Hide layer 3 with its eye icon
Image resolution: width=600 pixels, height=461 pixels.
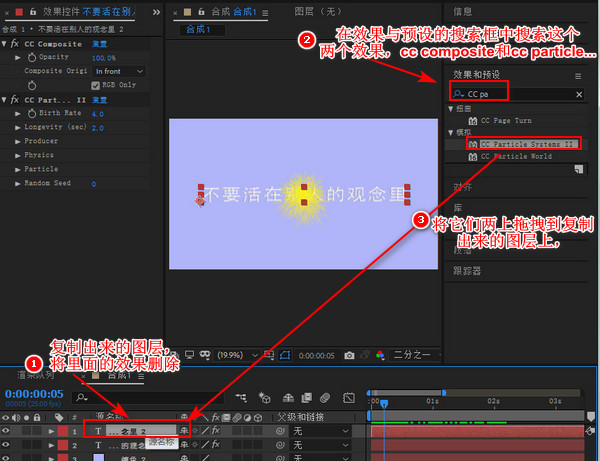[x=5, y=458]
